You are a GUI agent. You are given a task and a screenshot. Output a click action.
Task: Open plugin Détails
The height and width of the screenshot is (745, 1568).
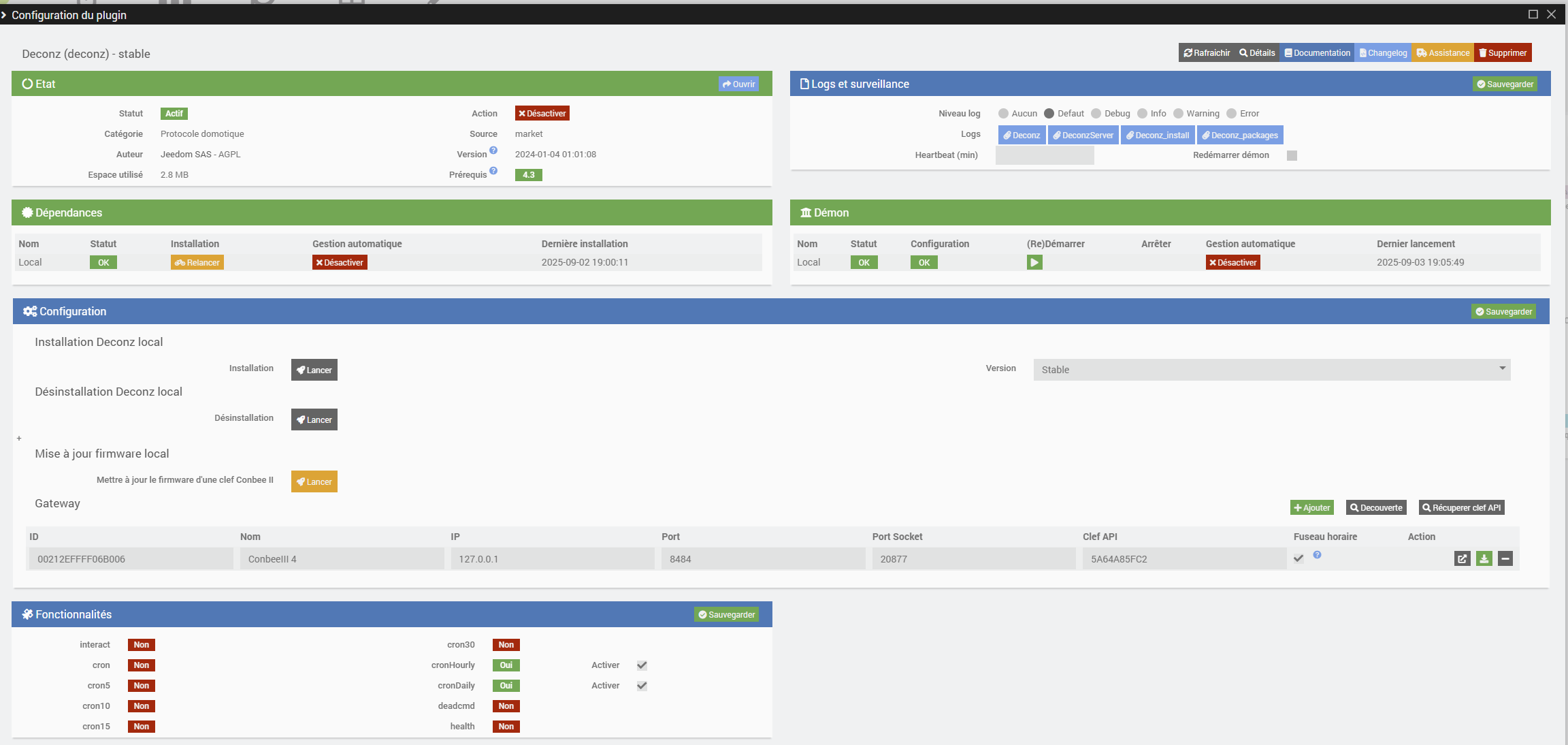click(1257, 53)
